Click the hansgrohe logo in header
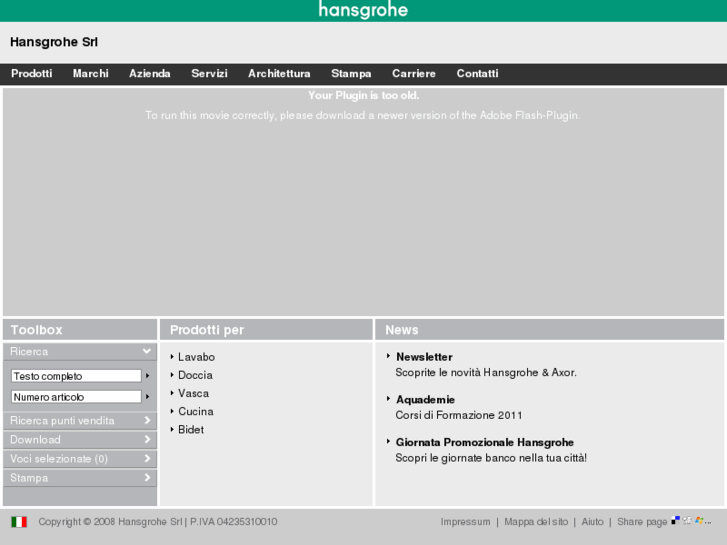This screenshot has width=727, height=545. 363,10
